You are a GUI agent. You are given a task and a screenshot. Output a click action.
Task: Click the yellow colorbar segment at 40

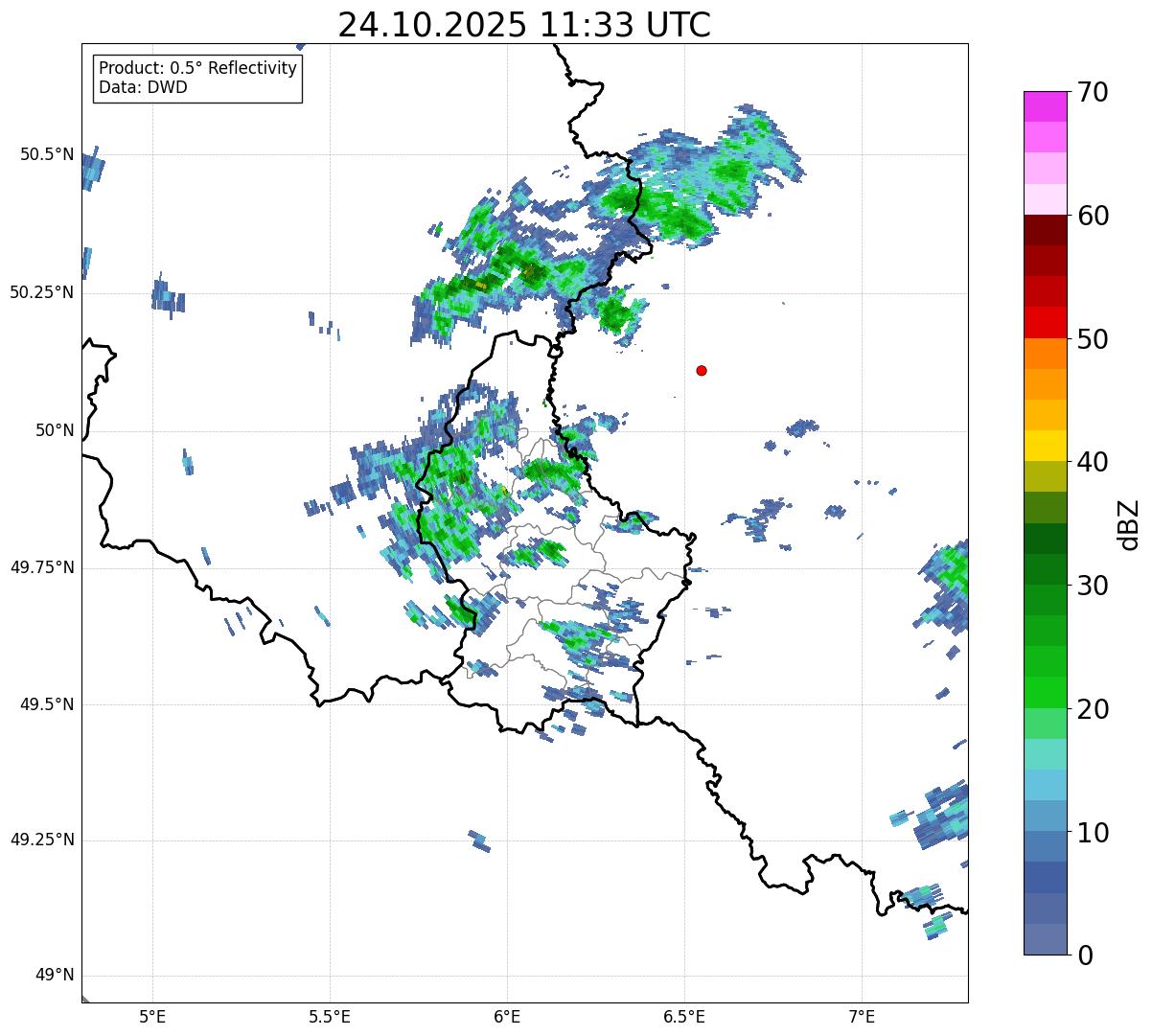pyautogui.click(x=1045, y=446)
